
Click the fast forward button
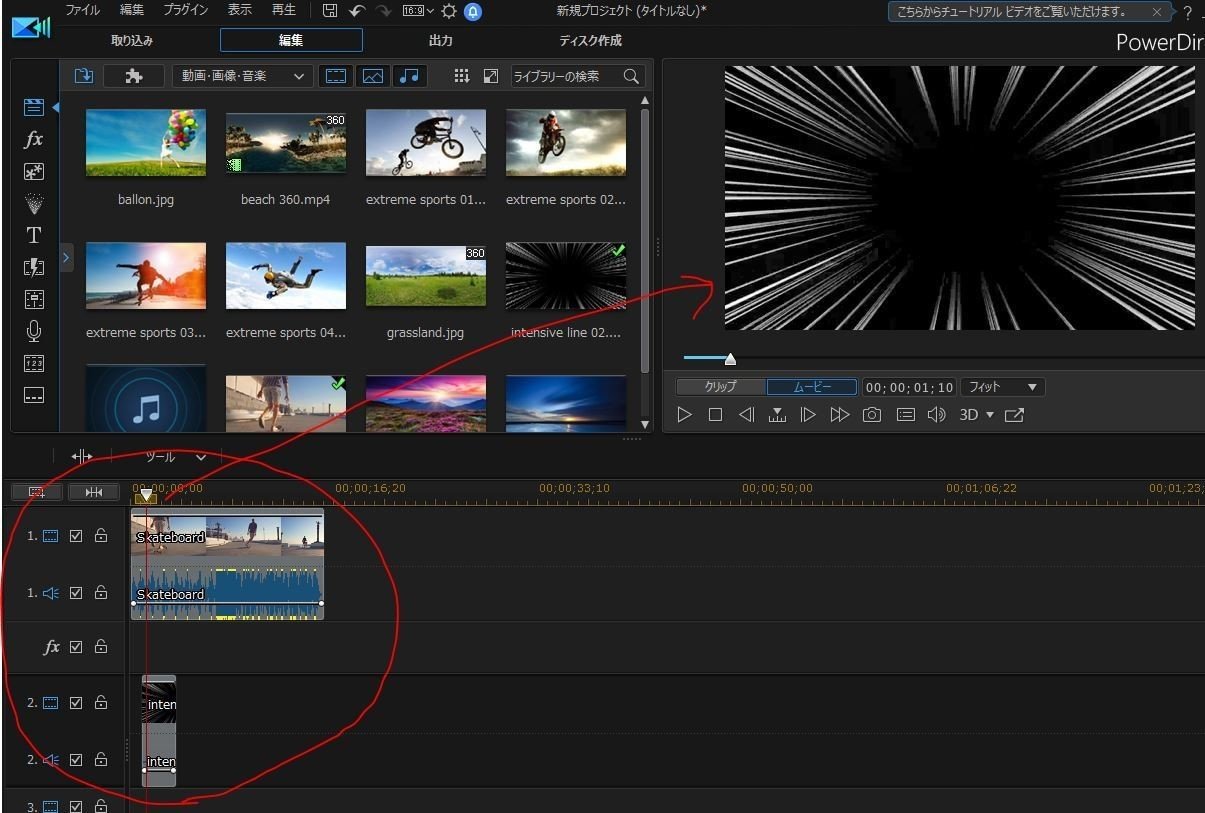(840, 415)
